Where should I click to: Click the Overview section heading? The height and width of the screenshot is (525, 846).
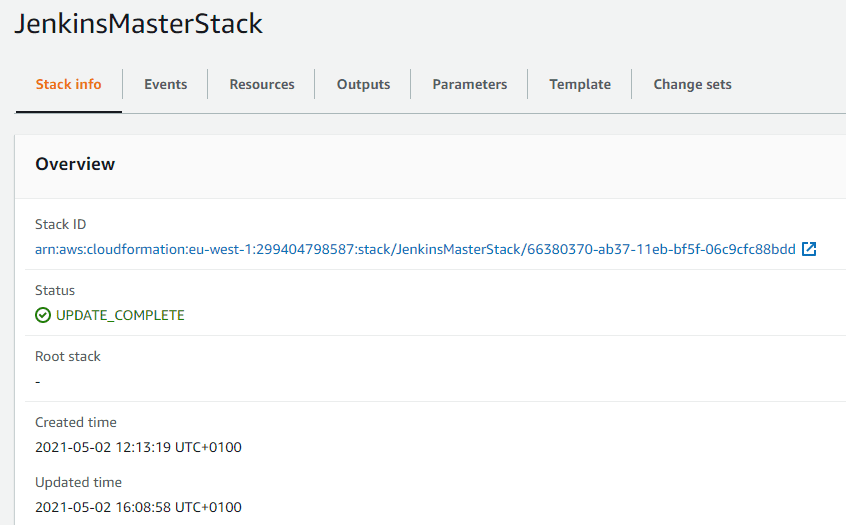pos(75,164)
